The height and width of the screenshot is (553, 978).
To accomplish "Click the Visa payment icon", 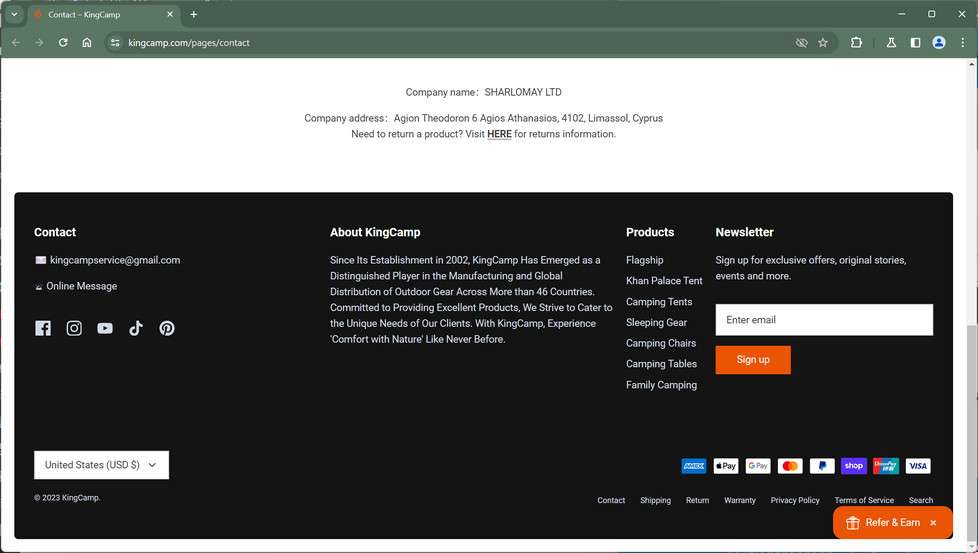I will click(918, 466).
